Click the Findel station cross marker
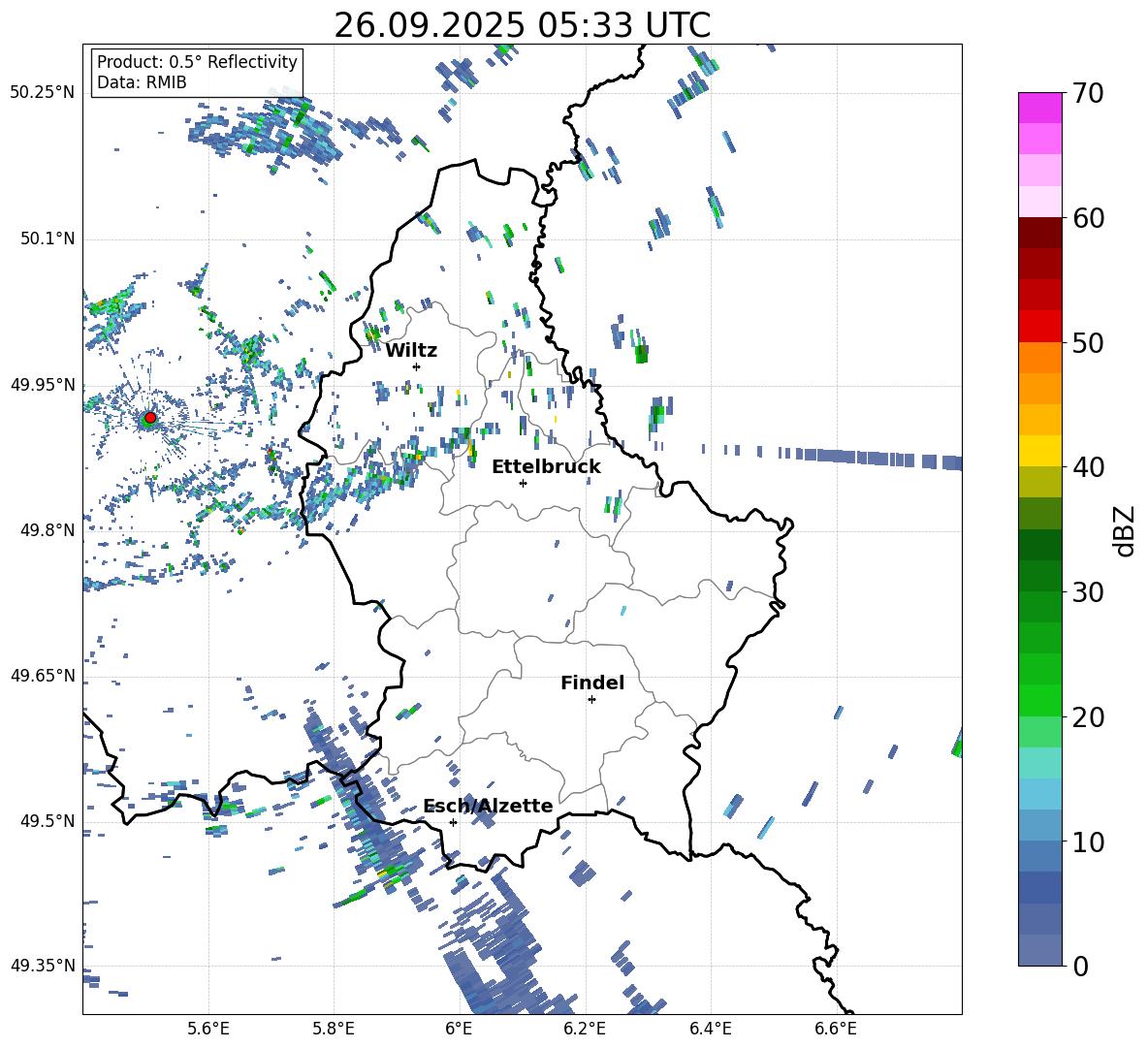Image resolution: width=1148 pixels, height=1048 pixels. (591, 700)
